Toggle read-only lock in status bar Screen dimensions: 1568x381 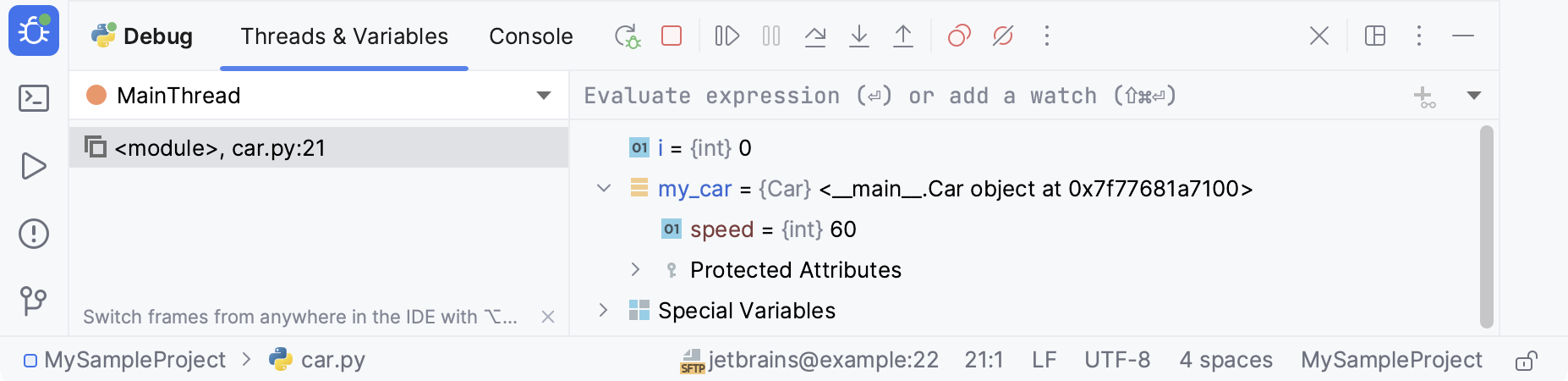(1526, 361)
